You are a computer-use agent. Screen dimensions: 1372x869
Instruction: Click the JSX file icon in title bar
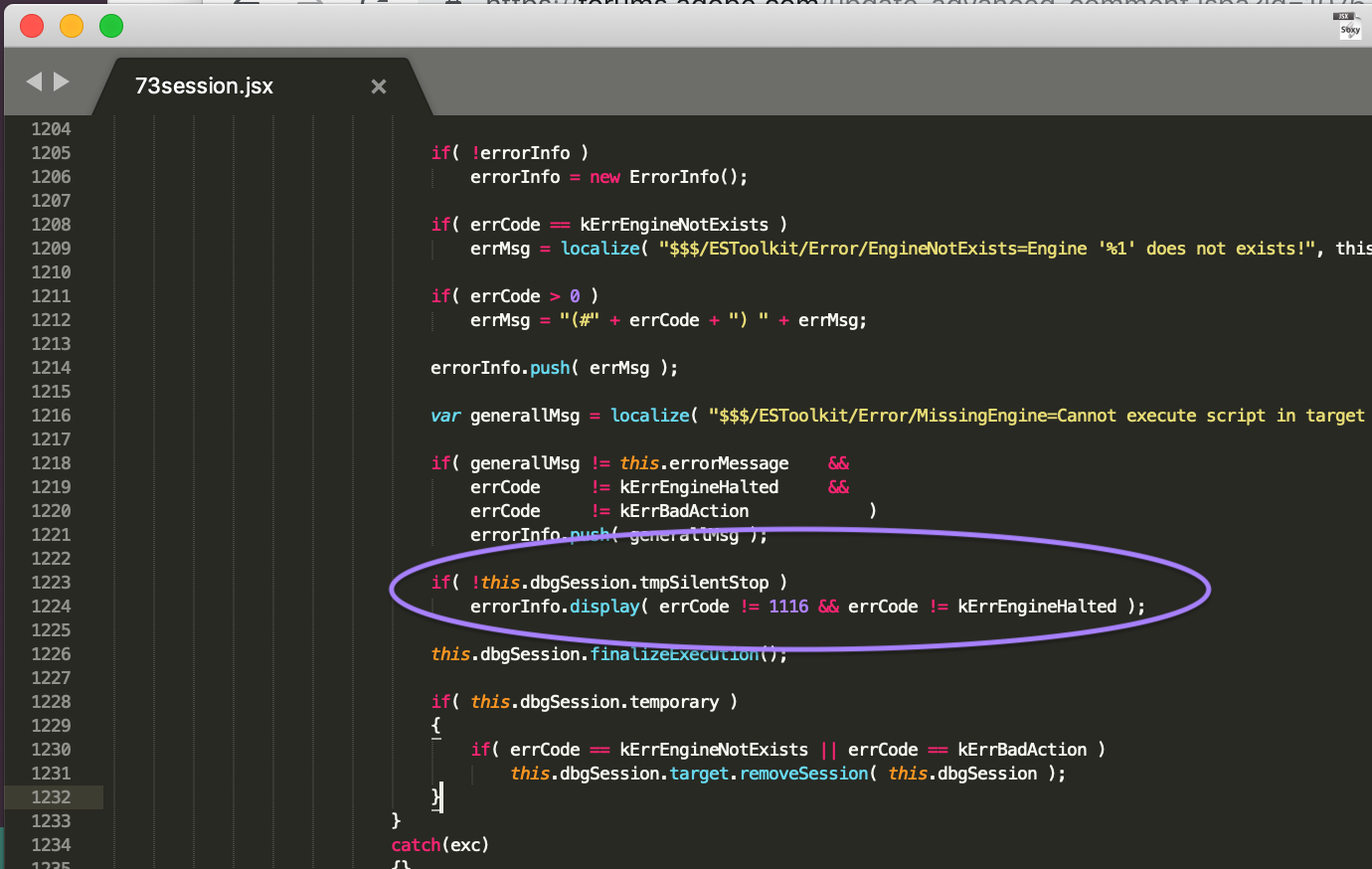click(1349, 25)
